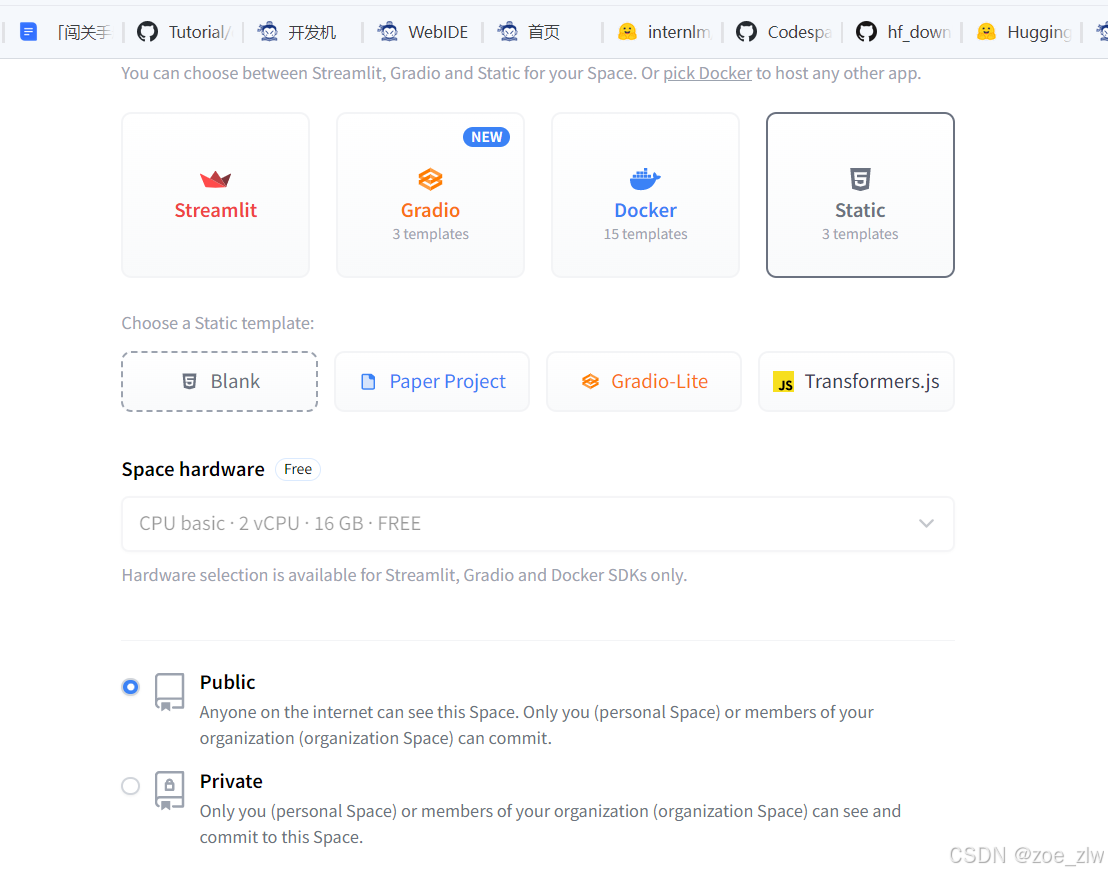Click the hardware availability note text
The image size is (1108, 875).
click(404, 575)
